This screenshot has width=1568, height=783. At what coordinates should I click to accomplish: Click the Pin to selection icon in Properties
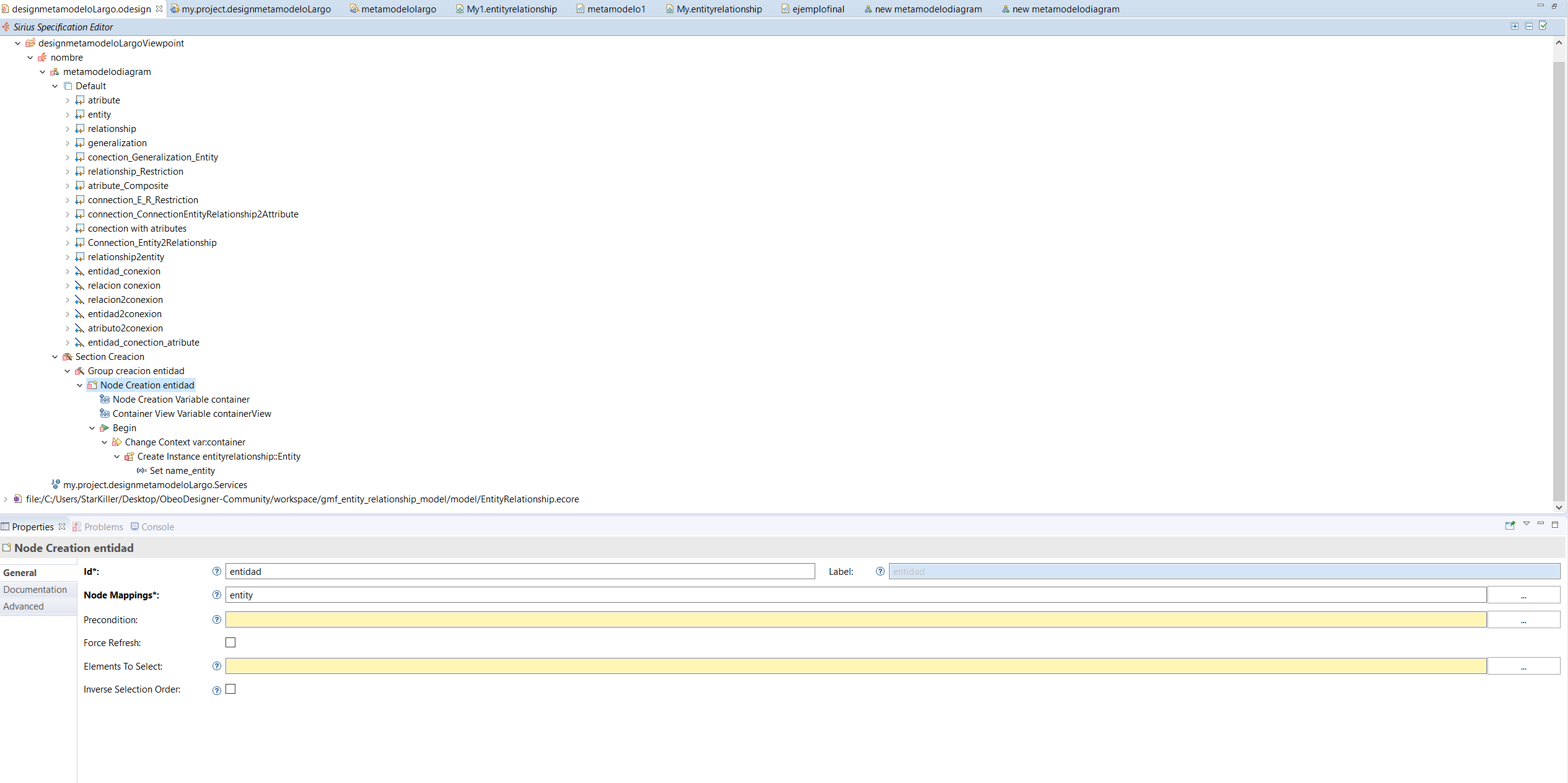pos(1510,525)
